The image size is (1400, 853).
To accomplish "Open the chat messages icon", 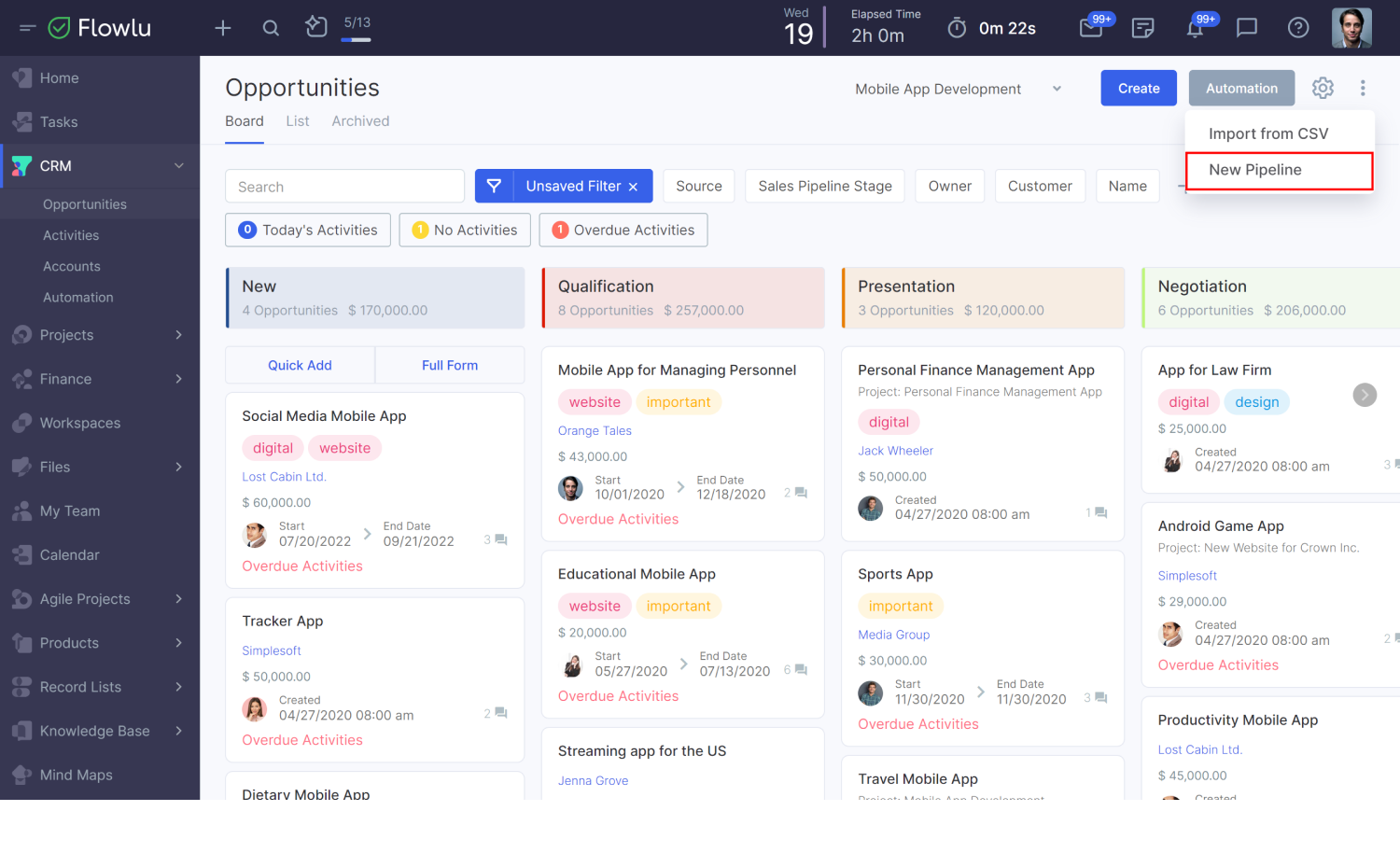I will coord(1247,28).
